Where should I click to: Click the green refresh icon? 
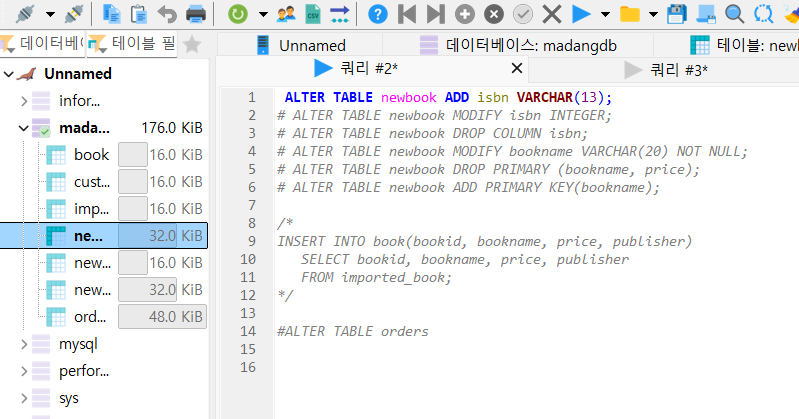click(237, 14)
